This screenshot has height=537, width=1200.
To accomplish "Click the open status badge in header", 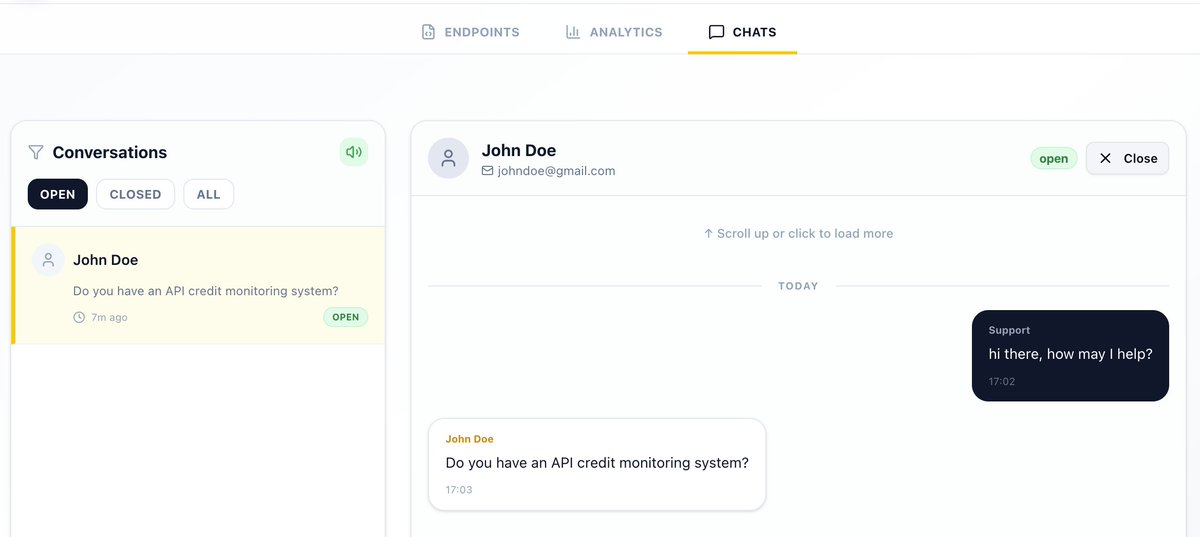I will click(x=1054, y=158).
